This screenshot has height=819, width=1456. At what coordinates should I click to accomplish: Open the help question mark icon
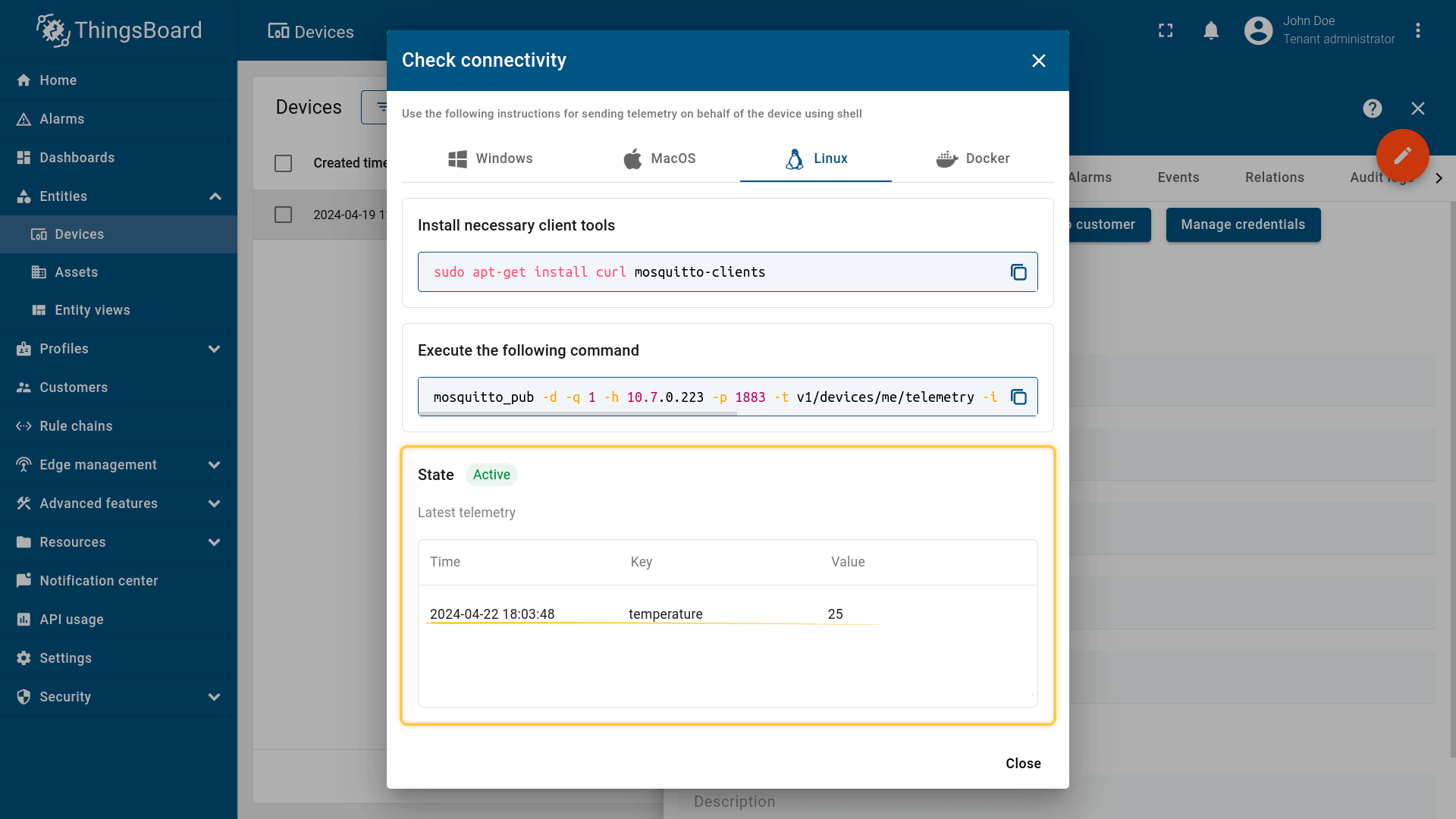click(1372, 108)
